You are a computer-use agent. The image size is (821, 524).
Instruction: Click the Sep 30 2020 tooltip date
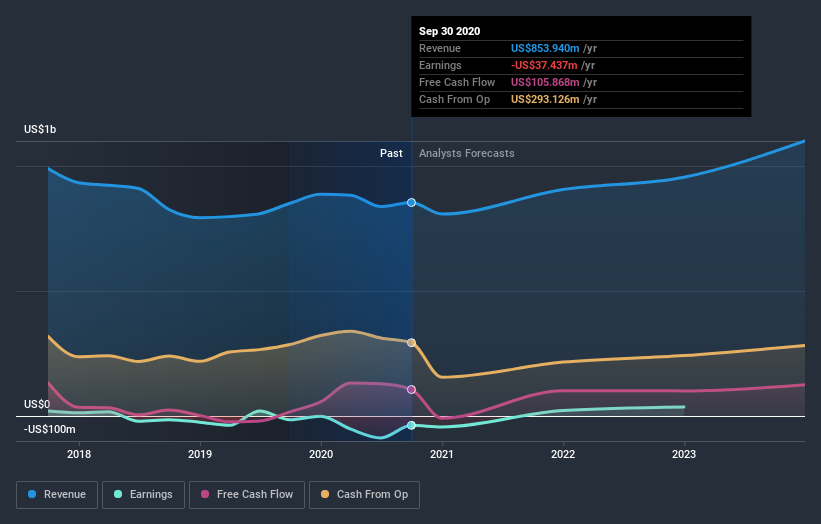tap(449, 31)
